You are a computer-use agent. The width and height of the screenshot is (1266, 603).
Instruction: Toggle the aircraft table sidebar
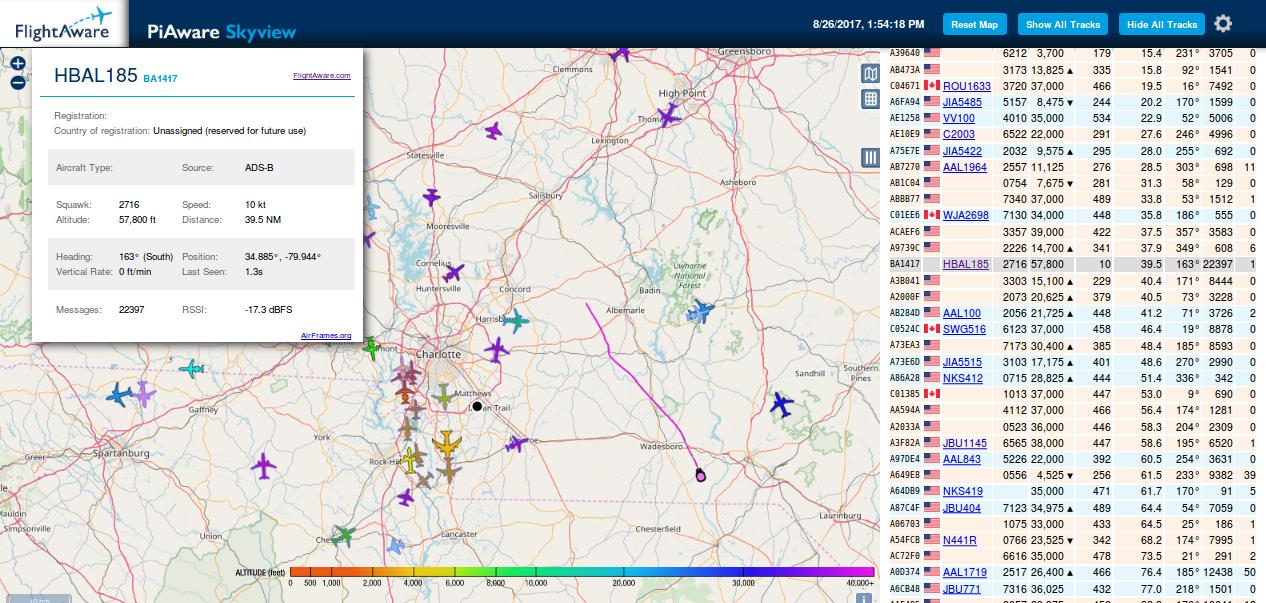coord(871,157)
